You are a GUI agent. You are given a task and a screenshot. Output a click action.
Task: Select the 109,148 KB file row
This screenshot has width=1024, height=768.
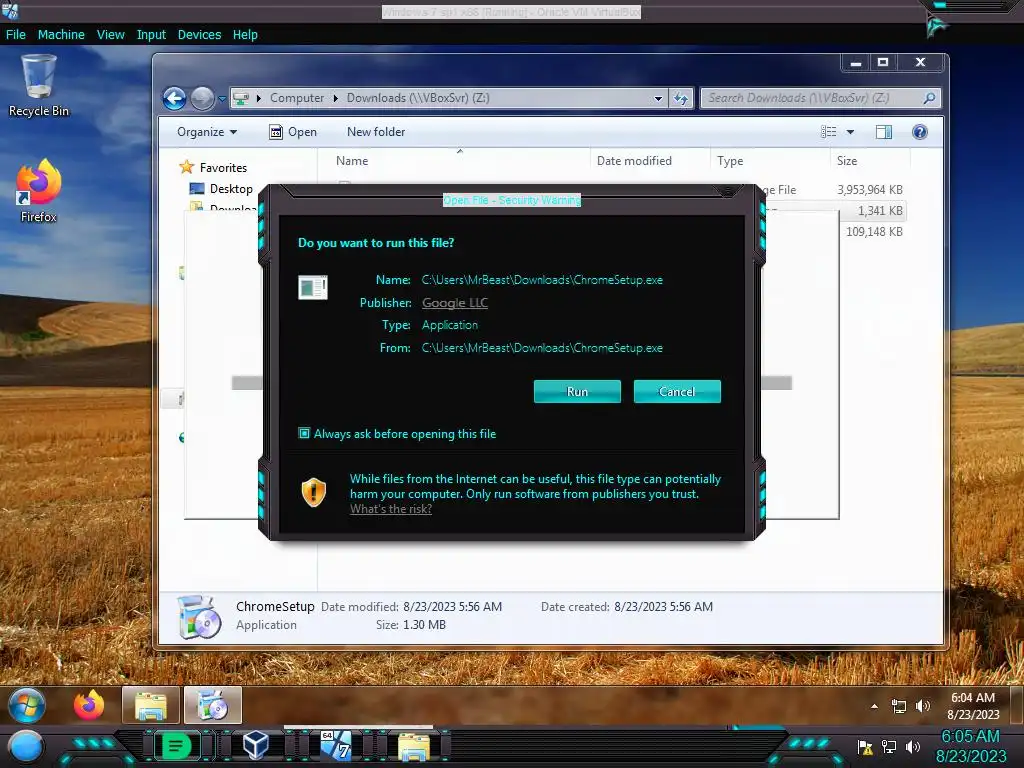(x=874, y=232)
